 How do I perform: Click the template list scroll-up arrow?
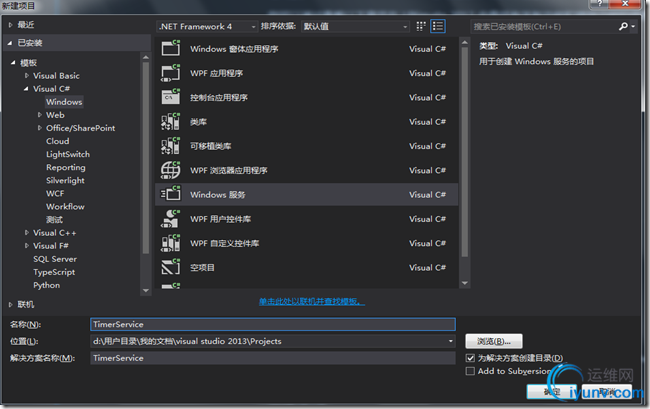point(465,42)
